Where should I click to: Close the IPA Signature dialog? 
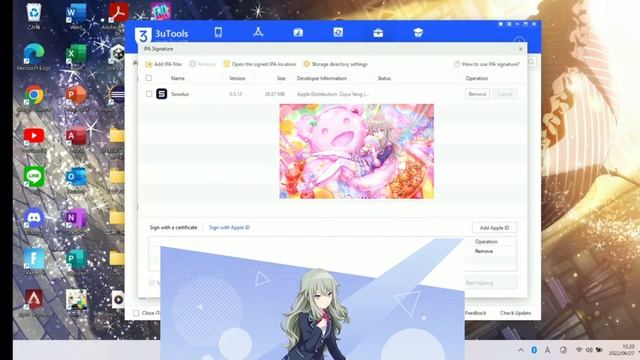click(520, 49)
